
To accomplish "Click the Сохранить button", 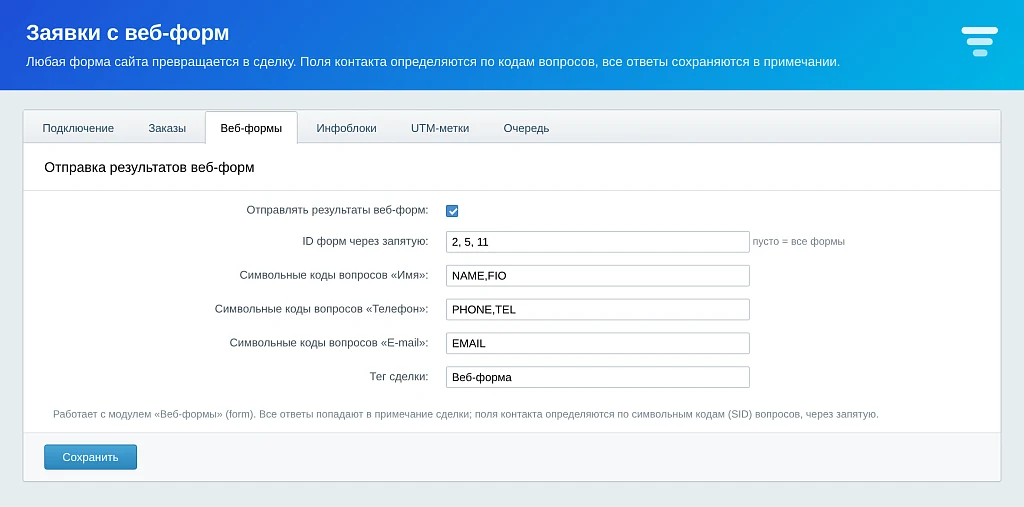I will [91, 457].
